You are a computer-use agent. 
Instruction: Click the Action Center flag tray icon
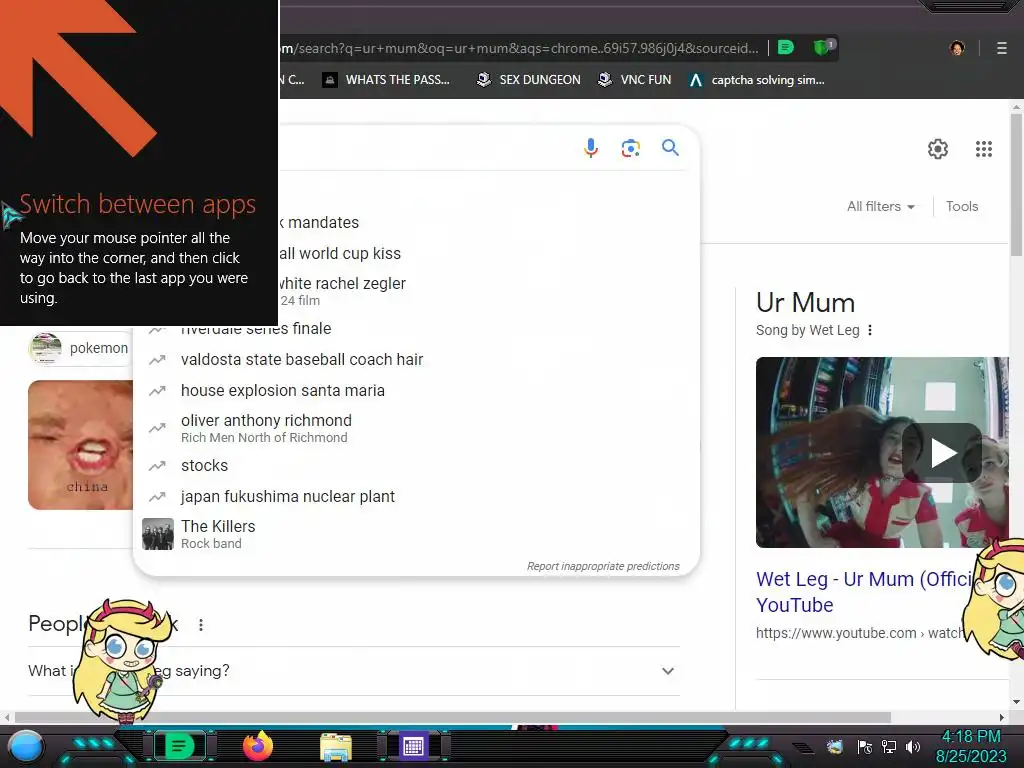[x=864, y=747]
